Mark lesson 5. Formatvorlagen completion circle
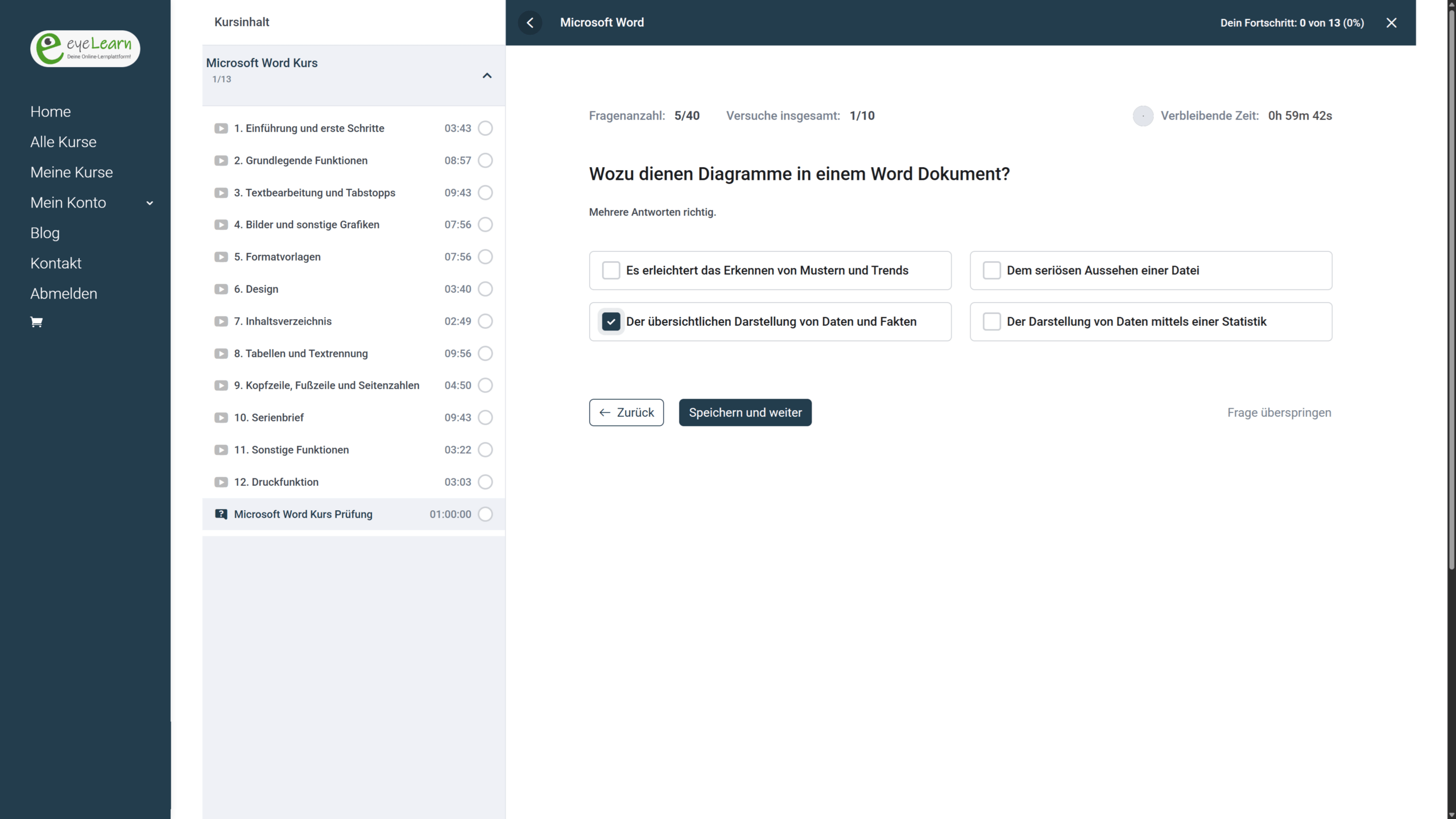The width and height of the screenshot is (1456, 819). click(x=485, y=257)
